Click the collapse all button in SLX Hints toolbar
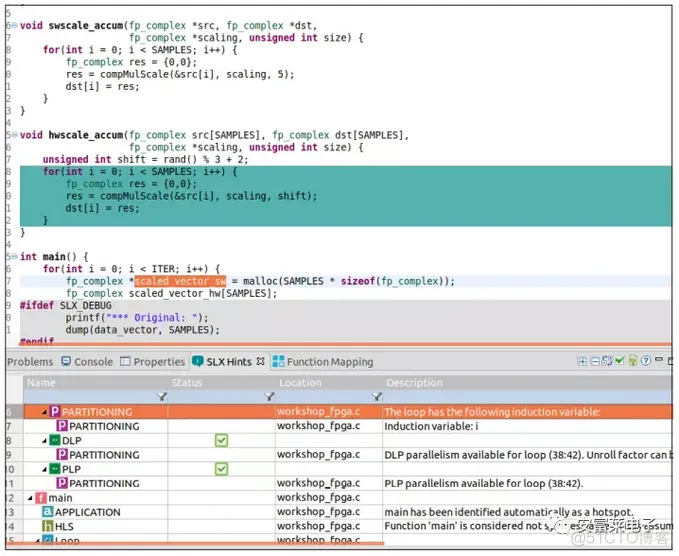Viewport: 679px width, 556px height. pos(595,361)
